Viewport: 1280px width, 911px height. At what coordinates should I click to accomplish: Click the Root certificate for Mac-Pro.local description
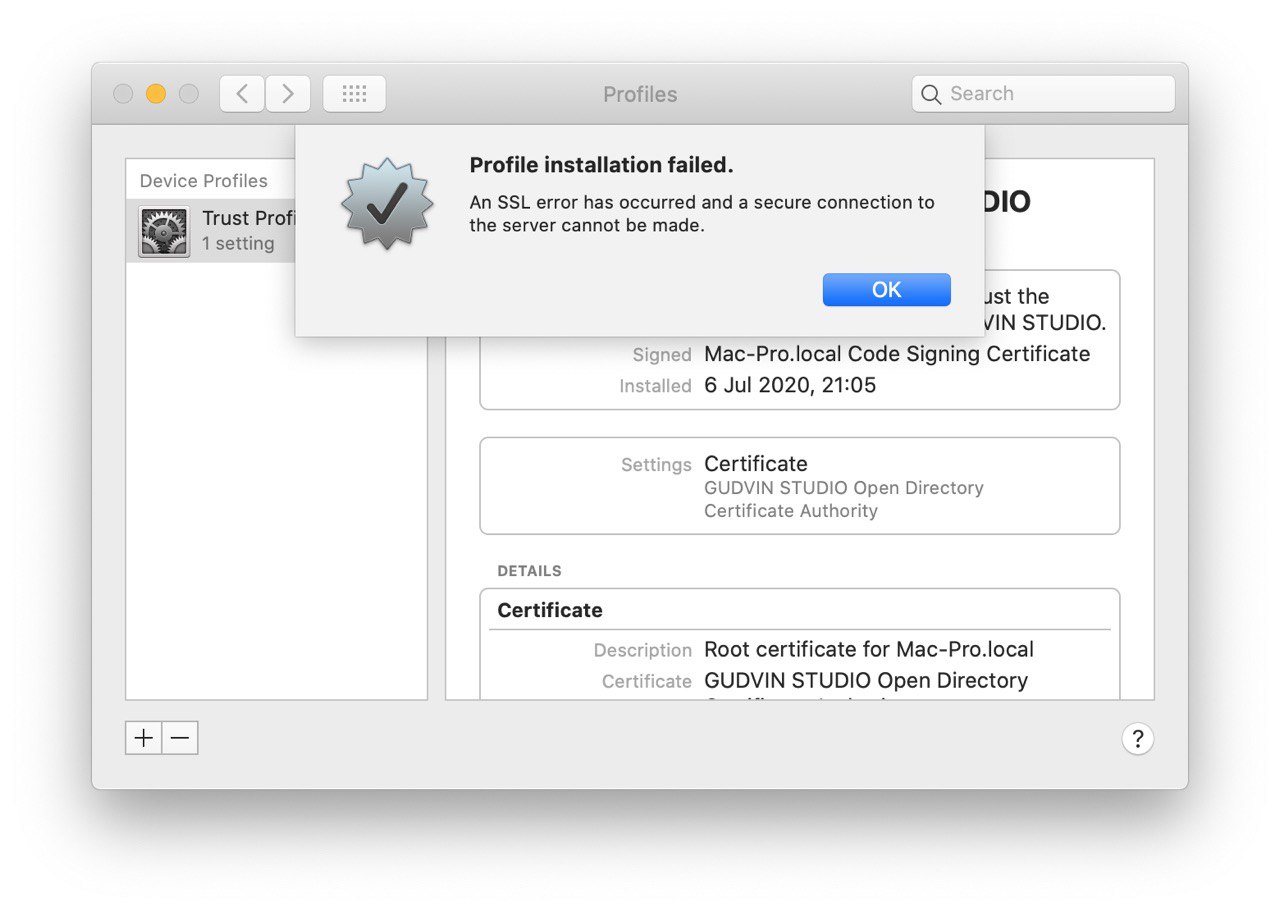[869, 649]
